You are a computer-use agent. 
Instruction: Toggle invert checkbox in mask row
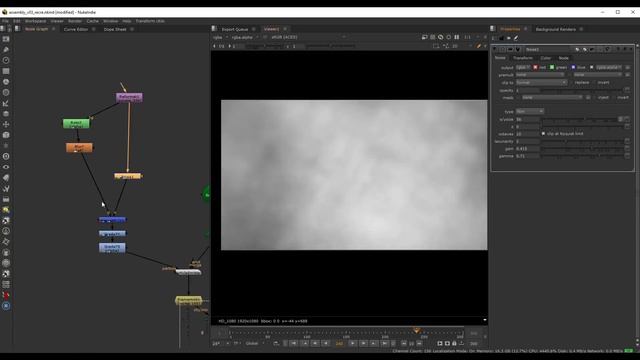point(614,98)
